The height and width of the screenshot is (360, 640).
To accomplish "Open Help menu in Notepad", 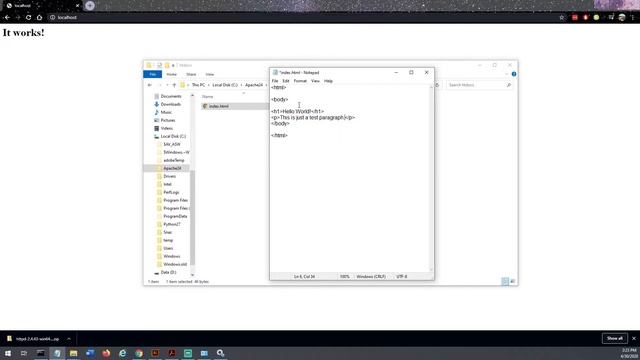I will [x=328, y=81].
